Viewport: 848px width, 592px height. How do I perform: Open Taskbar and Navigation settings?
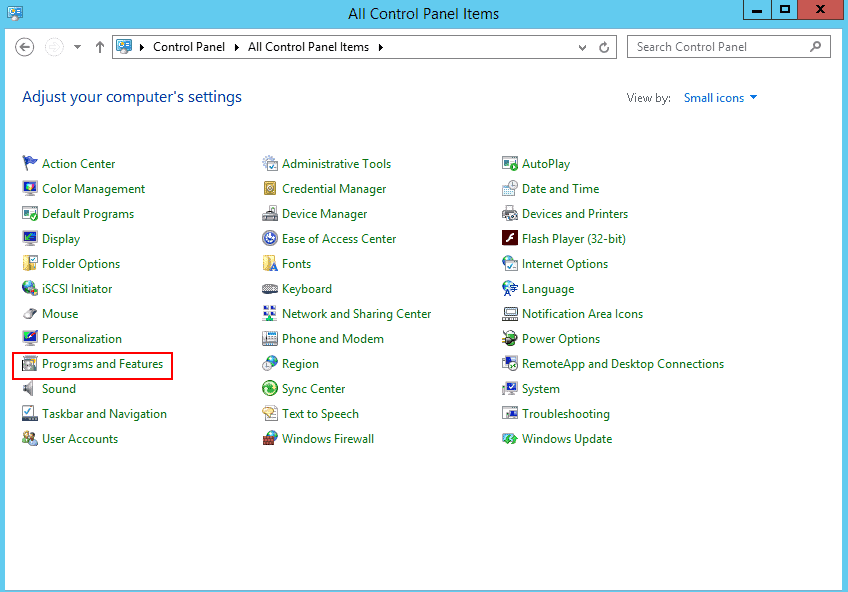tap(104, 414)
